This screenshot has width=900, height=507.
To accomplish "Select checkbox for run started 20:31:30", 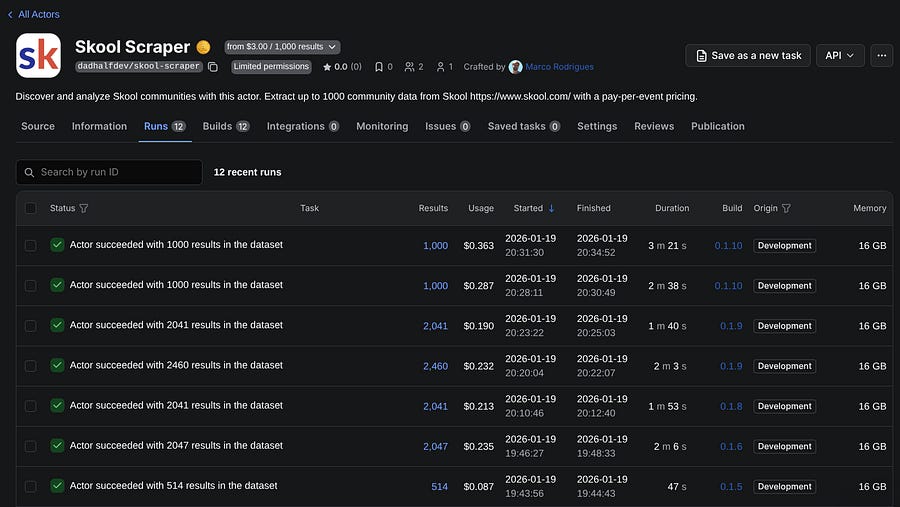I will click(30, 246).
